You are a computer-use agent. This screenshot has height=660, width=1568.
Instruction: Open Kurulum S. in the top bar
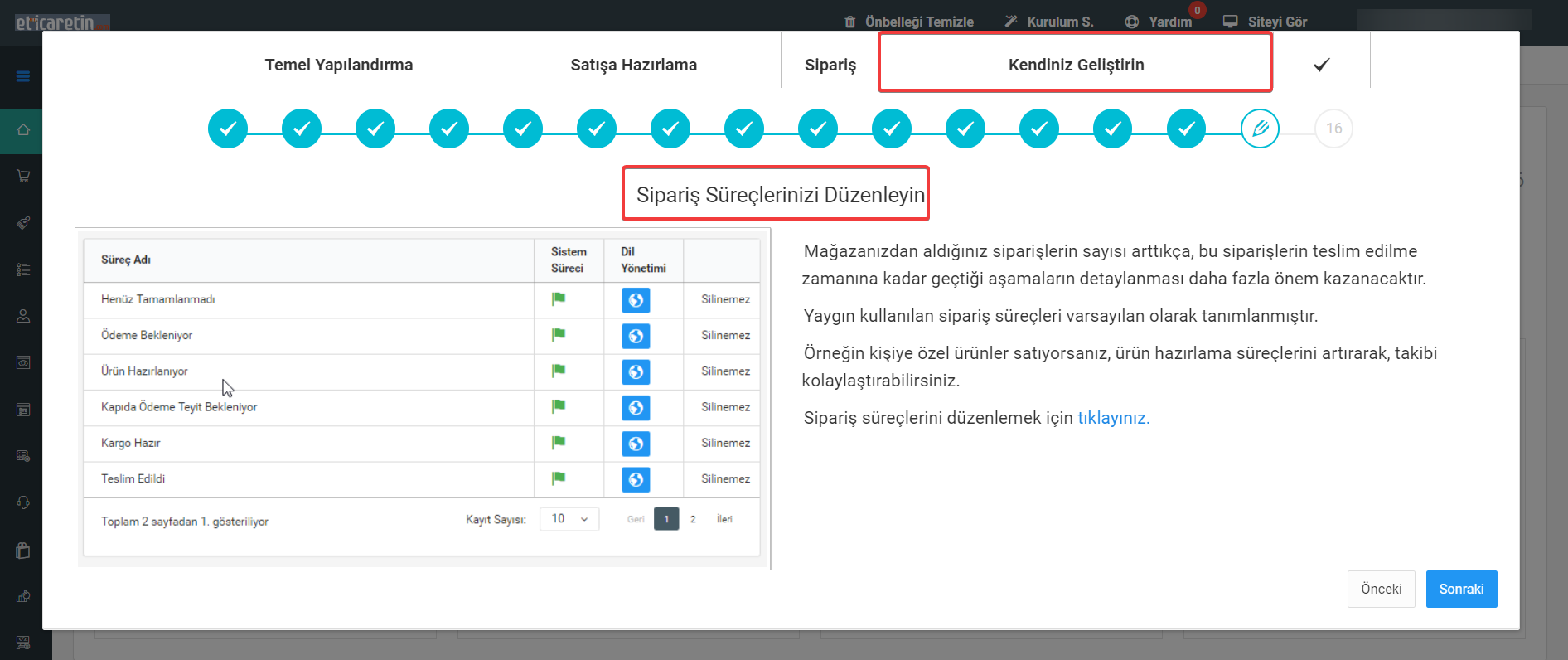coord(1060,22)
